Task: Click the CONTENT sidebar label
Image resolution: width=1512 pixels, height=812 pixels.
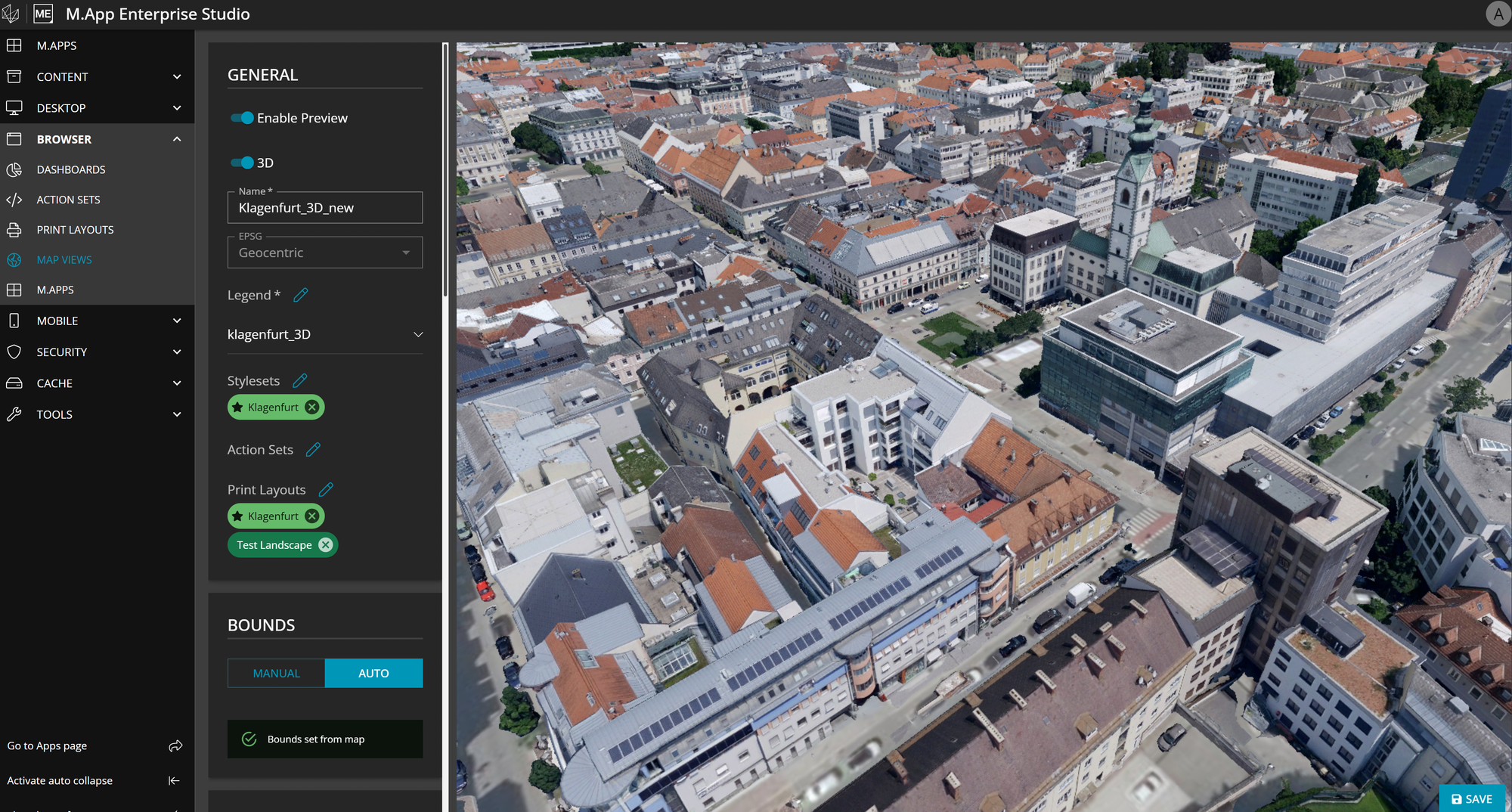Action: pyautogui.click(x=62, y=76)
